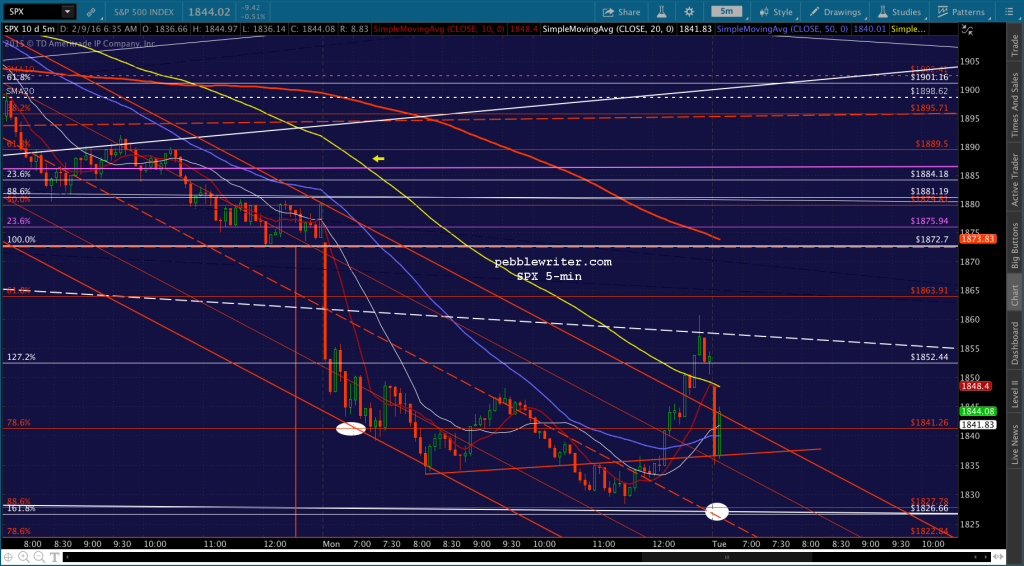Click the price axis auto-scale icon
The height and width of the screenshot is (566, 1024).
pyautogui.click(x=966, y=29)
